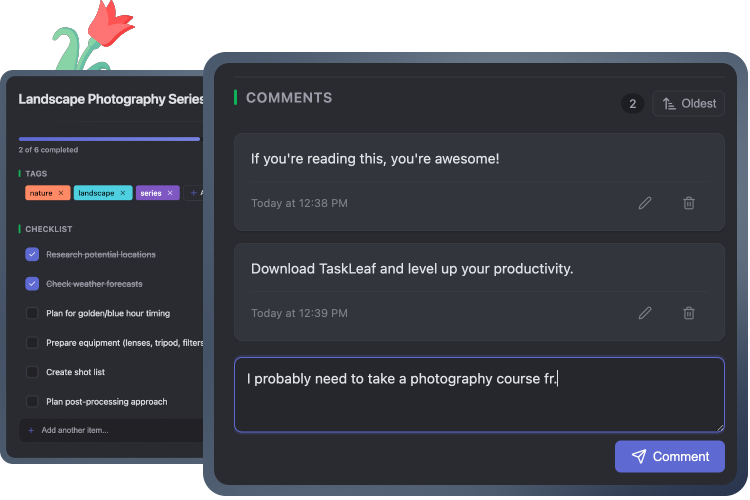Mark "Prepare equipment" checklist item done
Screen dimensions: 750x500
click(x=32, y=343)
